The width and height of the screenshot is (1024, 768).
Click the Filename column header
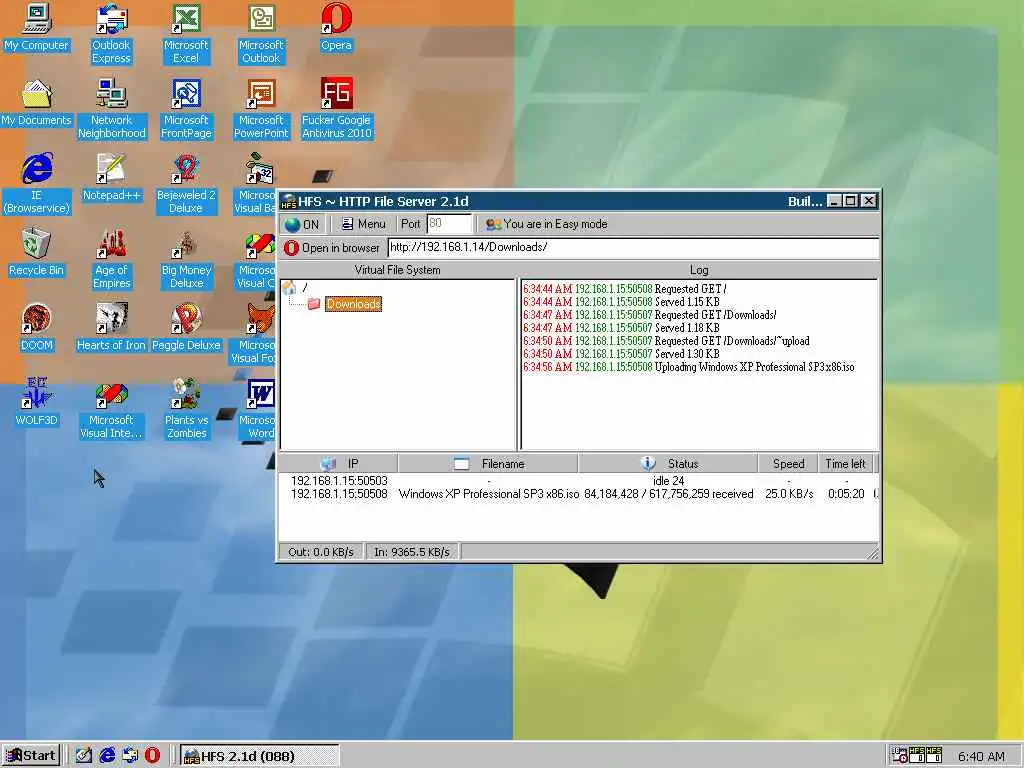(488, 464)
